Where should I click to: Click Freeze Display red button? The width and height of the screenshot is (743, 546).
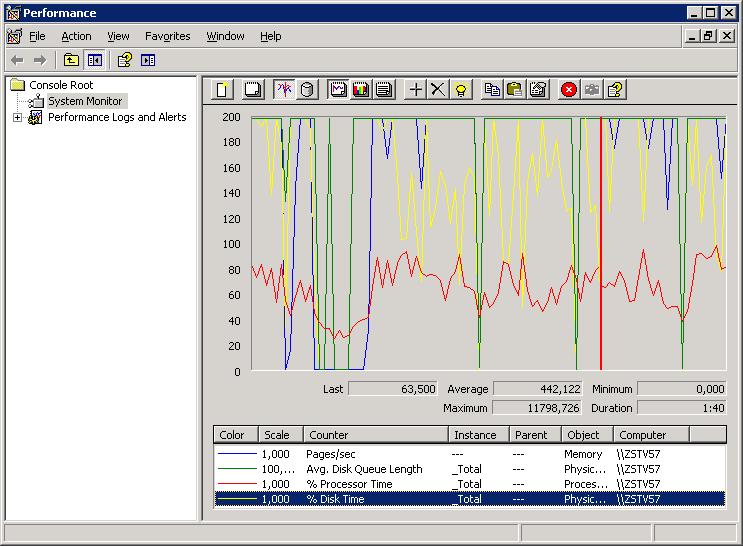[569, 90]
